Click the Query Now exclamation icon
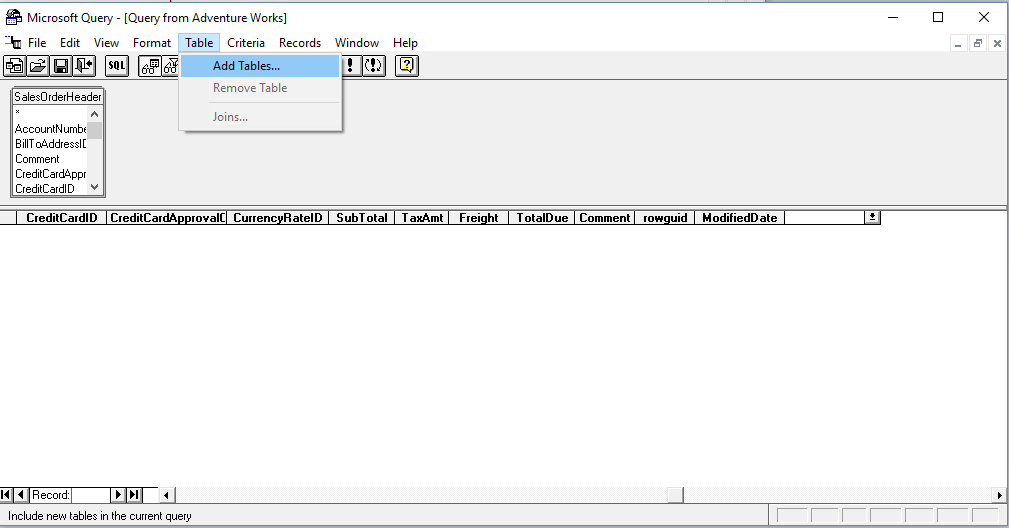 click(350, 66)
